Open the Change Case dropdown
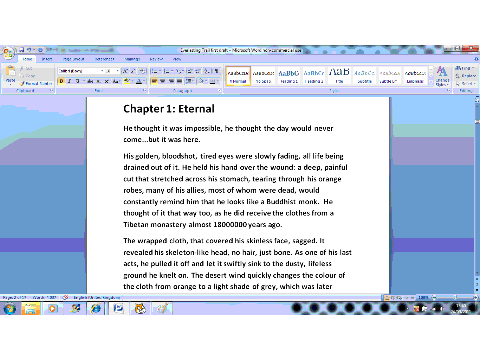 click(x=116, y=81)
